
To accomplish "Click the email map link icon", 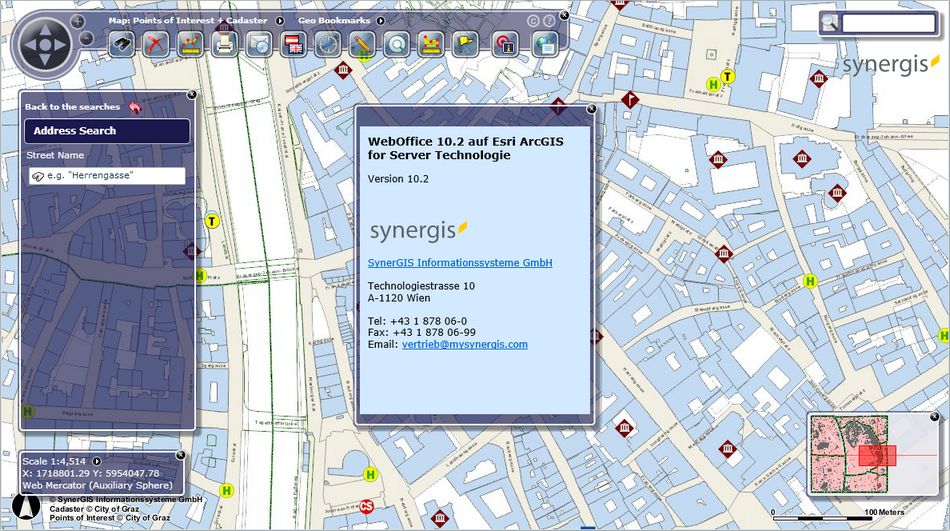I will click(259, 44).
